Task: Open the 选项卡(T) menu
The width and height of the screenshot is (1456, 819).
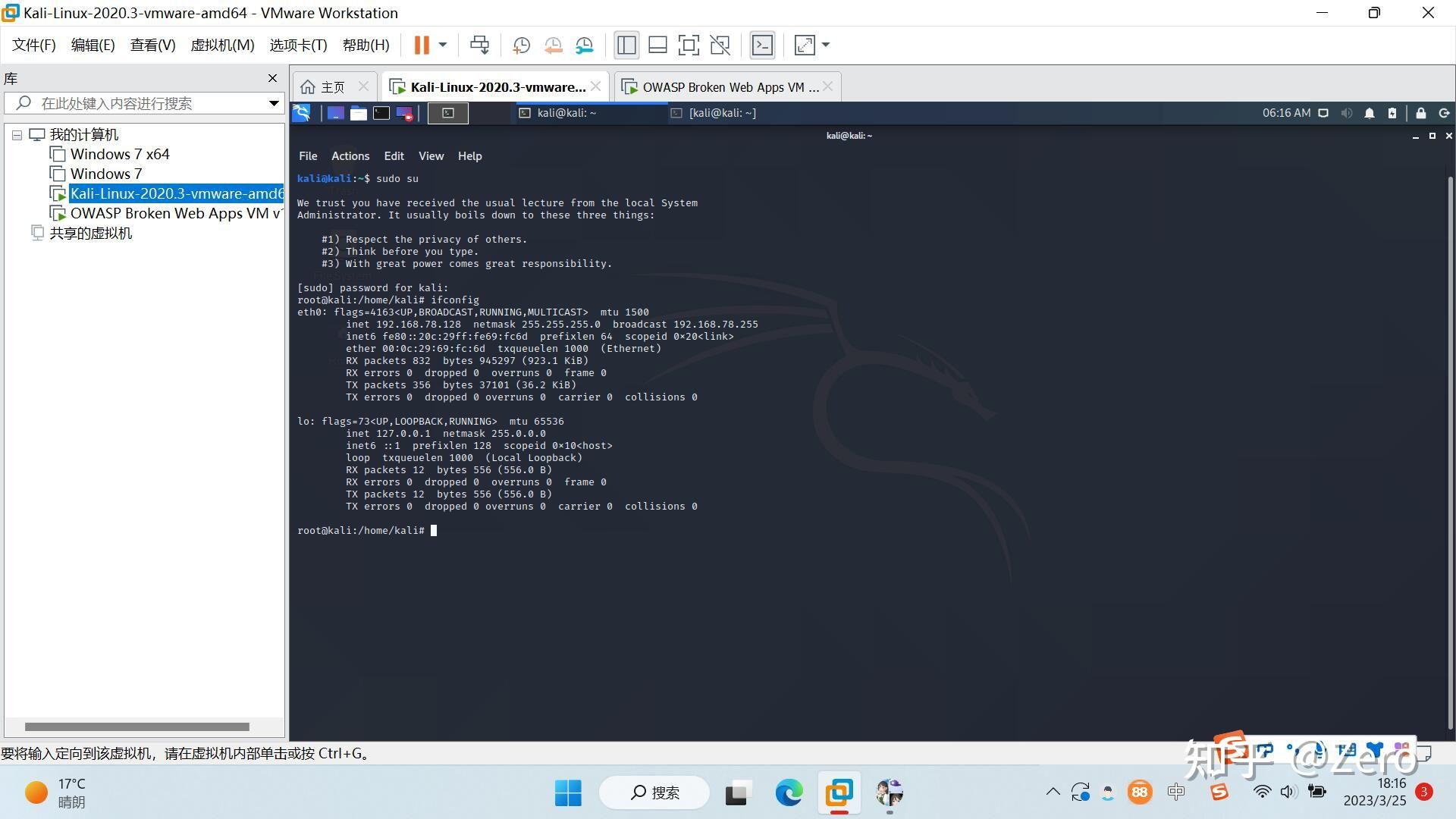Action: (x=298, y=45)
